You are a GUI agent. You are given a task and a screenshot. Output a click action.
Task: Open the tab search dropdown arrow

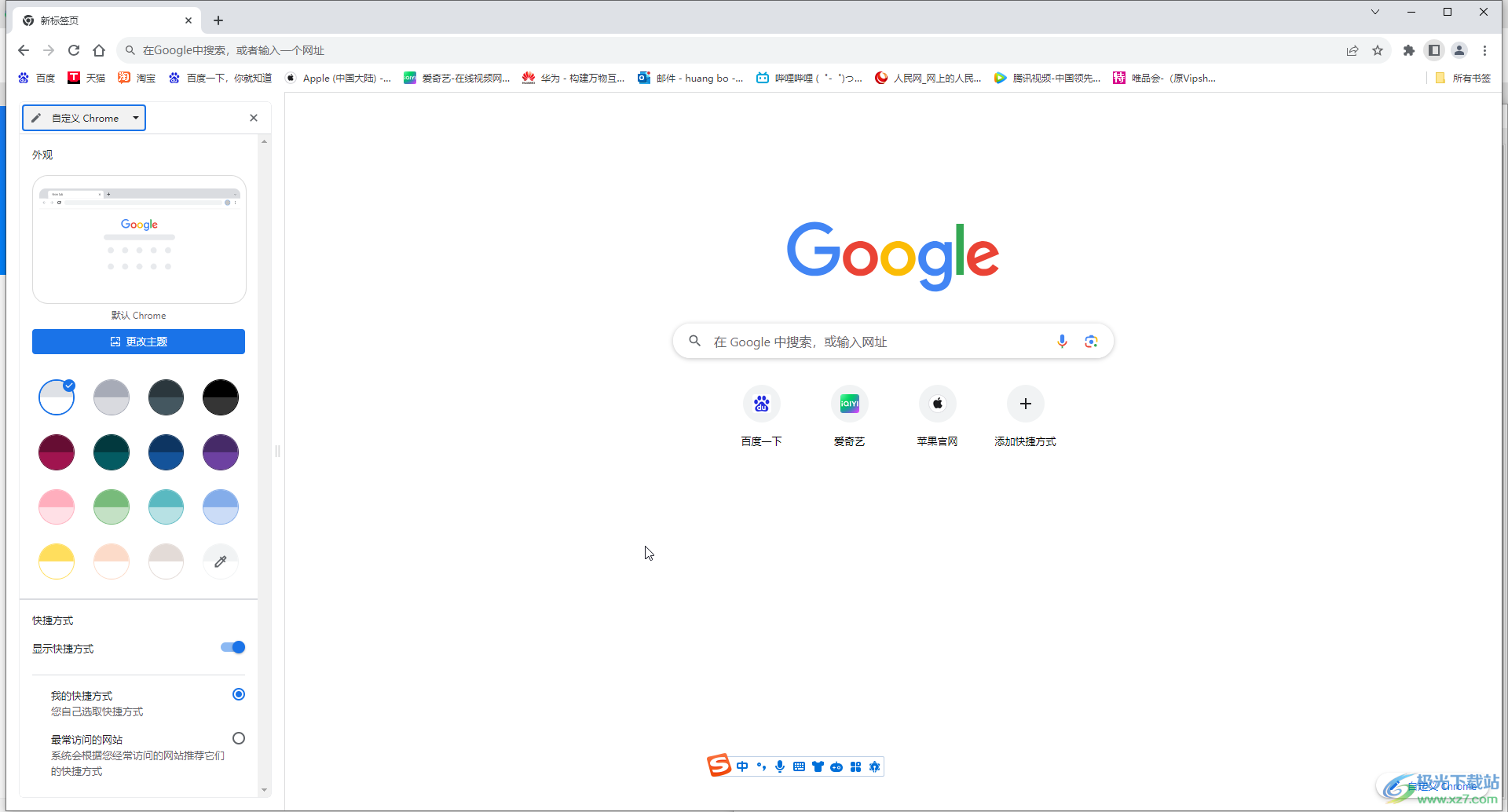(x=1374, y=12)
